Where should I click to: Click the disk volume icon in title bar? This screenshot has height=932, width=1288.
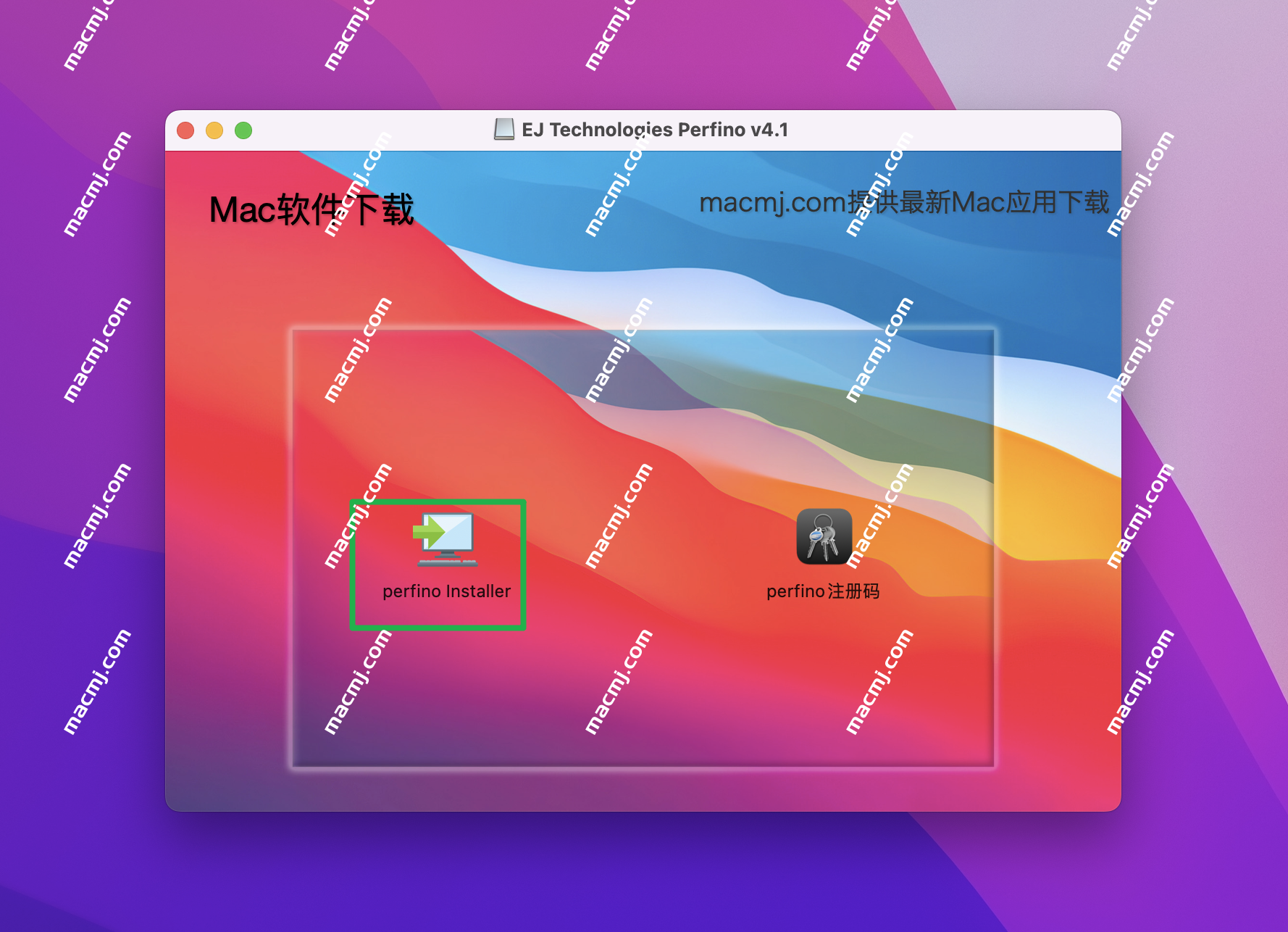tap(504, 130)
